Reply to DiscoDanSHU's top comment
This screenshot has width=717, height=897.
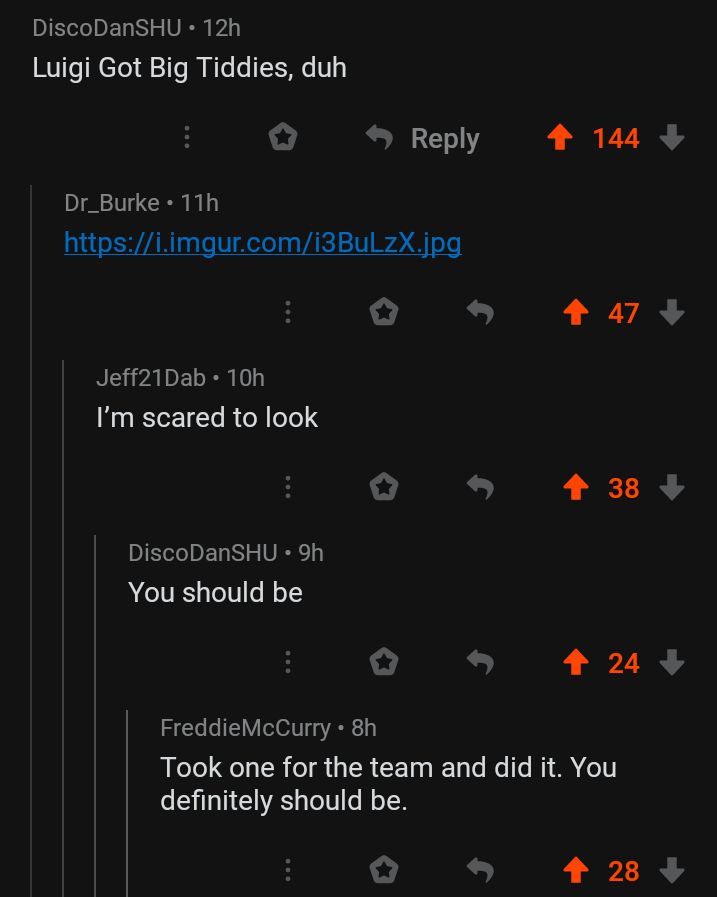[422, 138]
